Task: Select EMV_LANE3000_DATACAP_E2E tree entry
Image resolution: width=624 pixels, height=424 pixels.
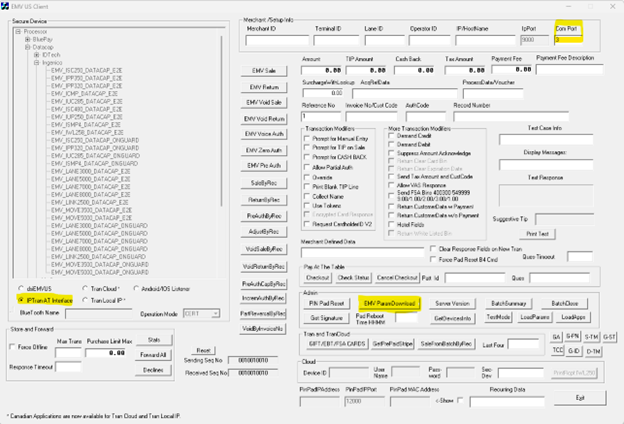Action: (x=90, y=171)
